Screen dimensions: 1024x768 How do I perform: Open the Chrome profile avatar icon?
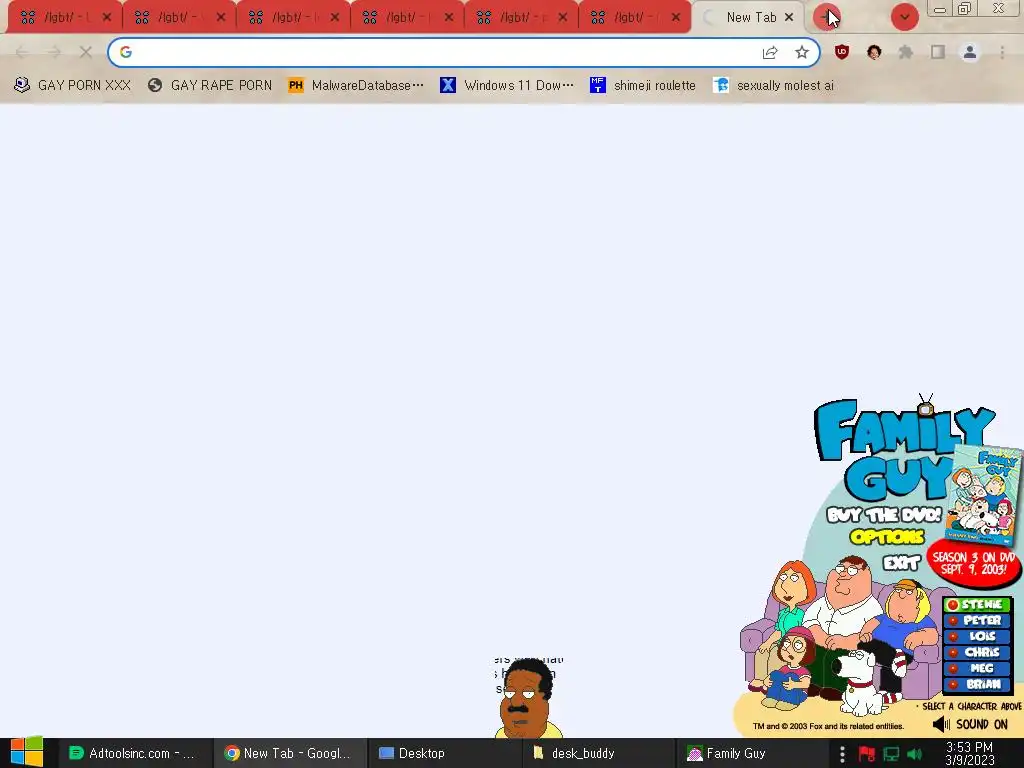coord(970,52)
